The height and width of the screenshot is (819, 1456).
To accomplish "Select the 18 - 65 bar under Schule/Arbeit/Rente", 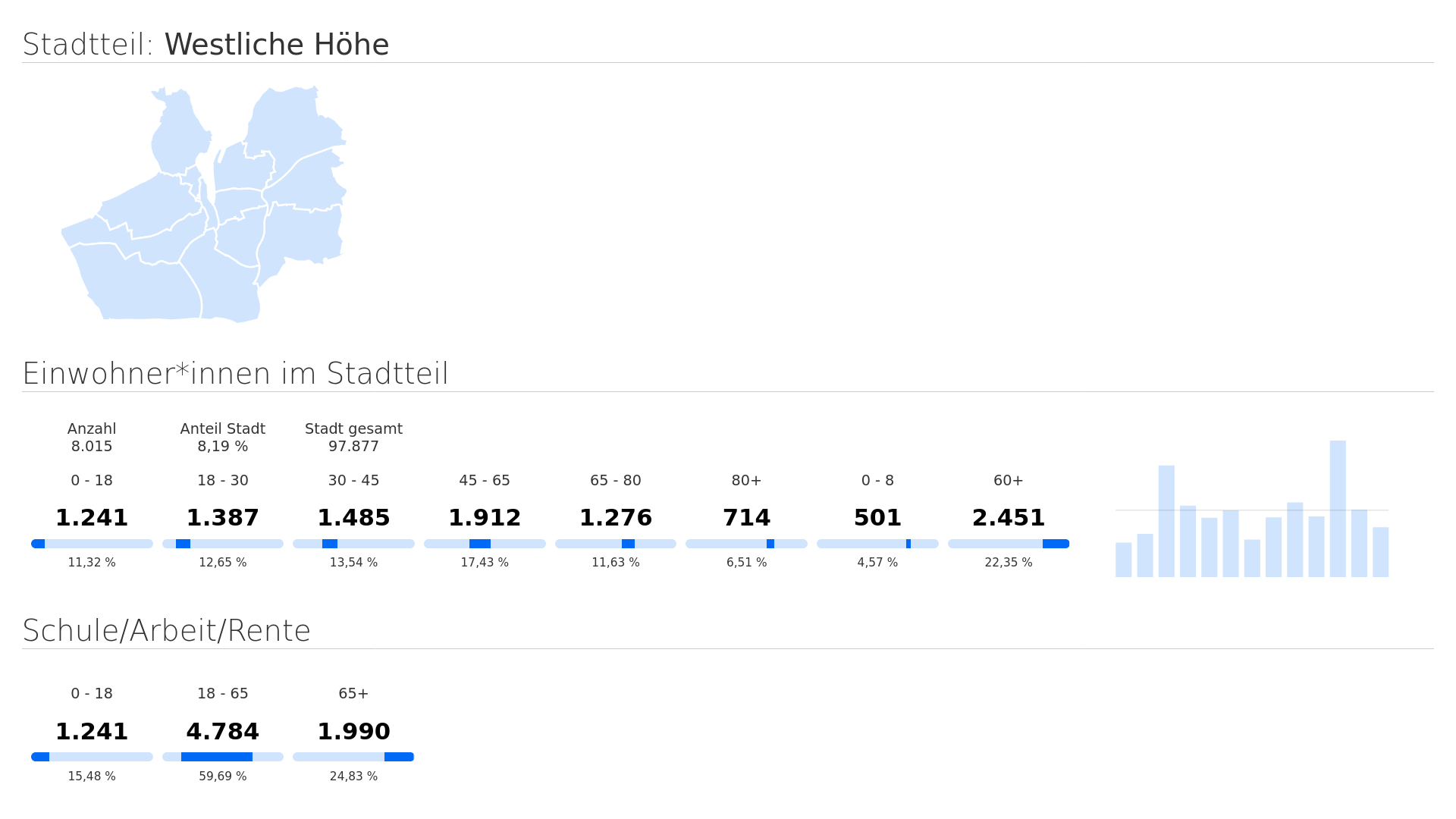I will click(x=222, y=757).
